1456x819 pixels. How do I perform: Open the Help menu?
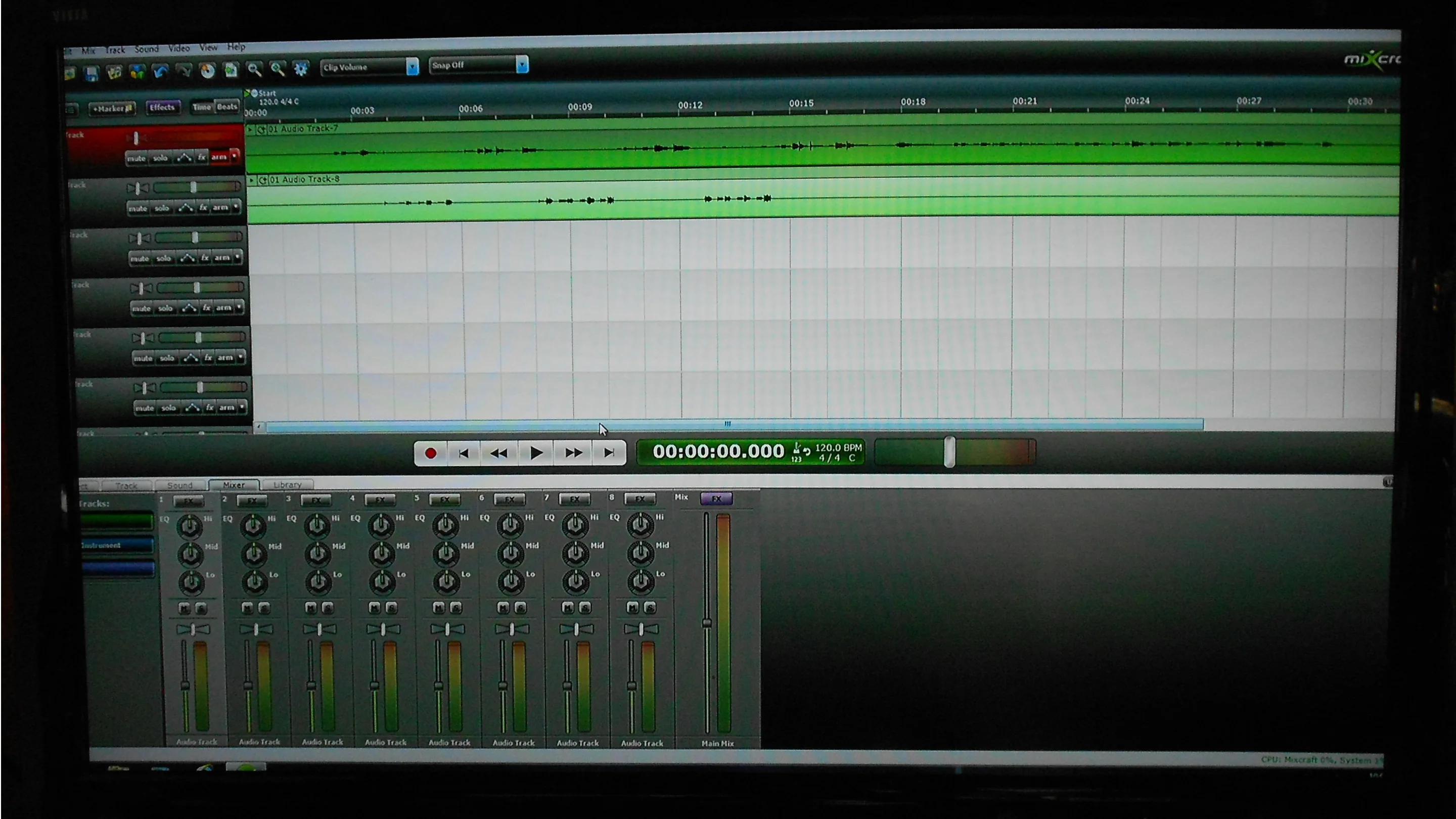[236, 47]
